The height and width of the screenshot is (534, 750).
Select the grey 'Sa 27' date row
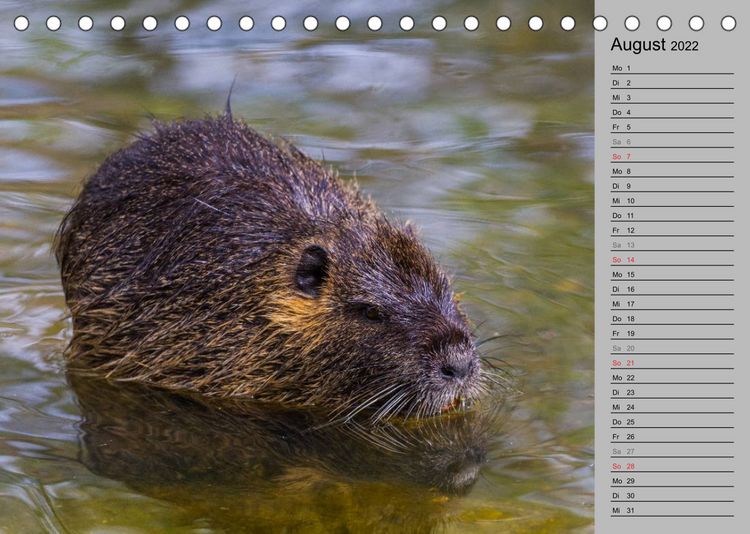point(672,452)
